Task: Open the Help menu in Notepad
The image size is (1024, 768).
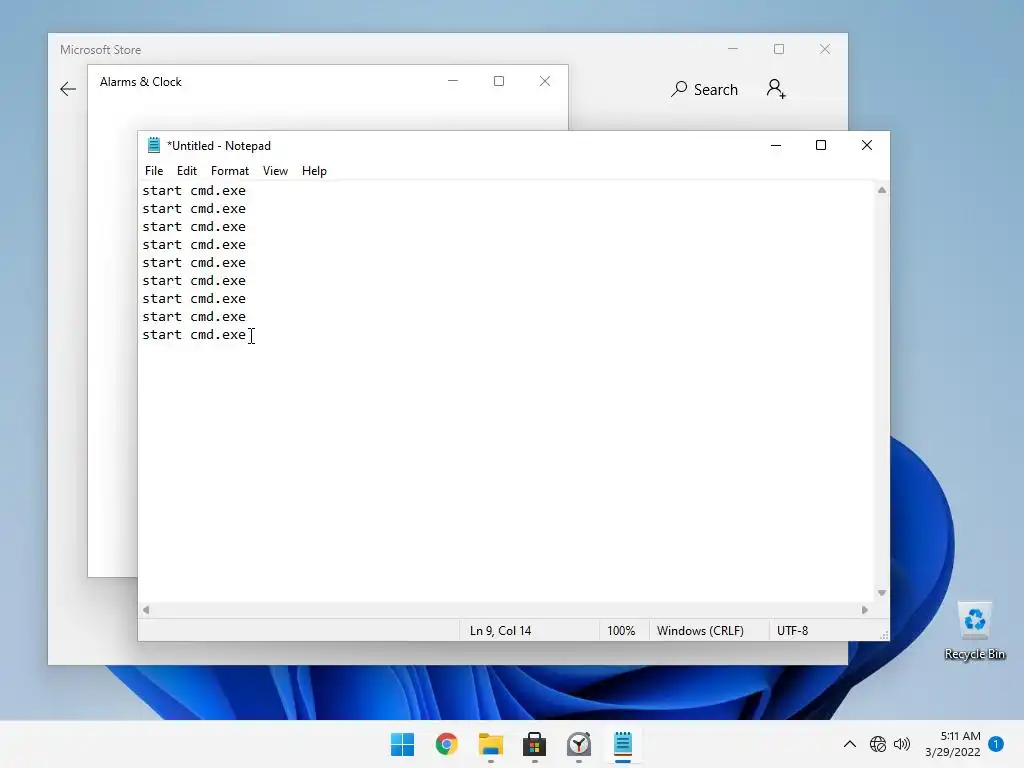Action: (314, 171)
